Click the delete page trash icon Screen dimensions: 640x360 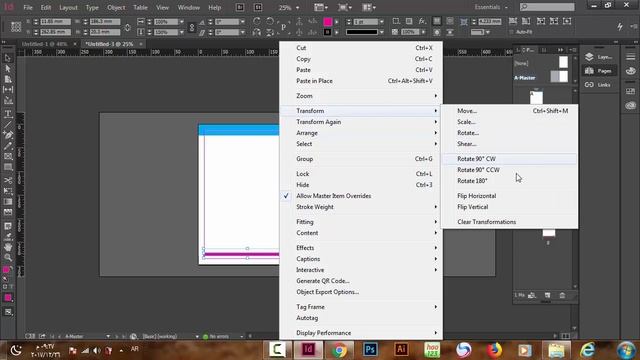[x=562, y=295]
